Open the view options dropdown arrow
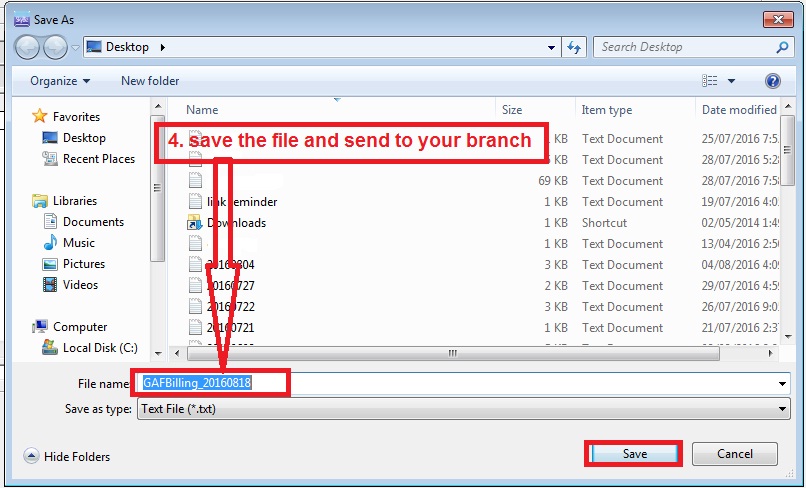The height and width of the screenshot is (488, 806). tap(732, 81)
